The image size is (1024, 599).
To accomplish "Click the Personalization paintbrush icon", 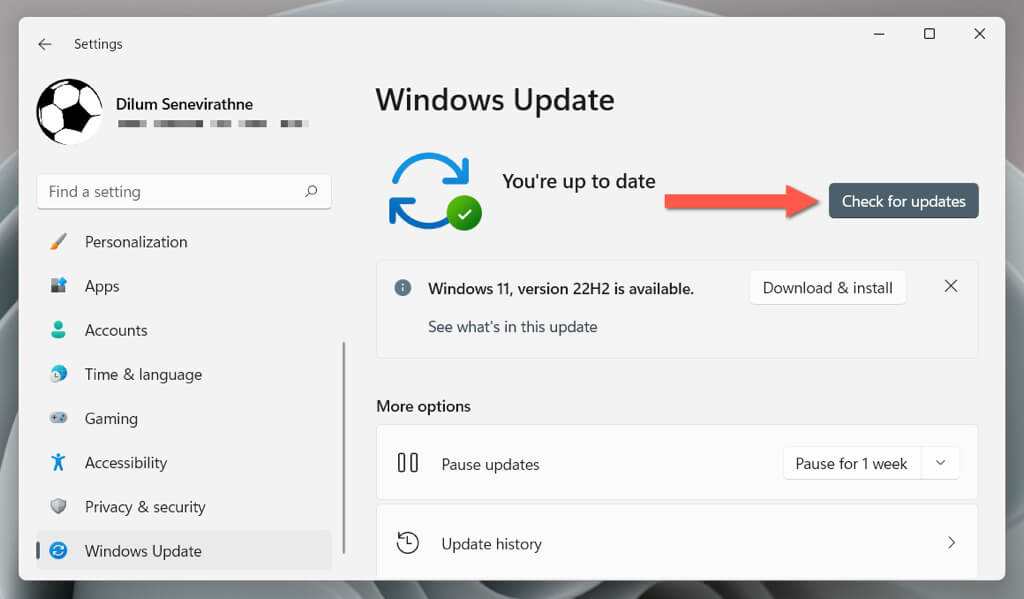I will [58, 242].
